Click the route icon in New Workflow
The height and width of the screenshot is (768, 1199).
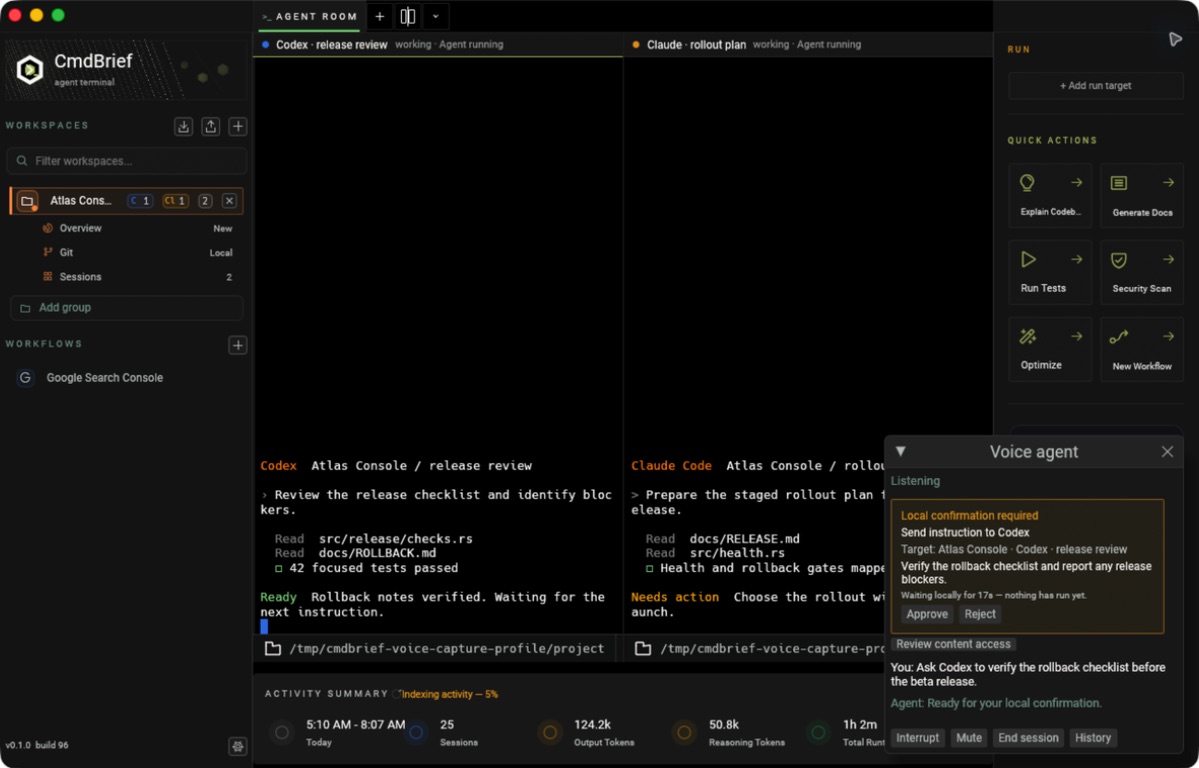point(1119,337)
